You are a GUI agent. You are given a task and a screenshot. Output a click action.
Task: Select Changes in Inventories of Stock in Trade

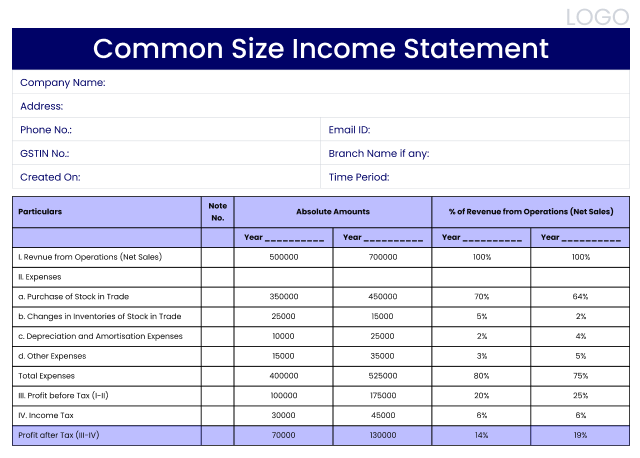(x=100, y=316)
